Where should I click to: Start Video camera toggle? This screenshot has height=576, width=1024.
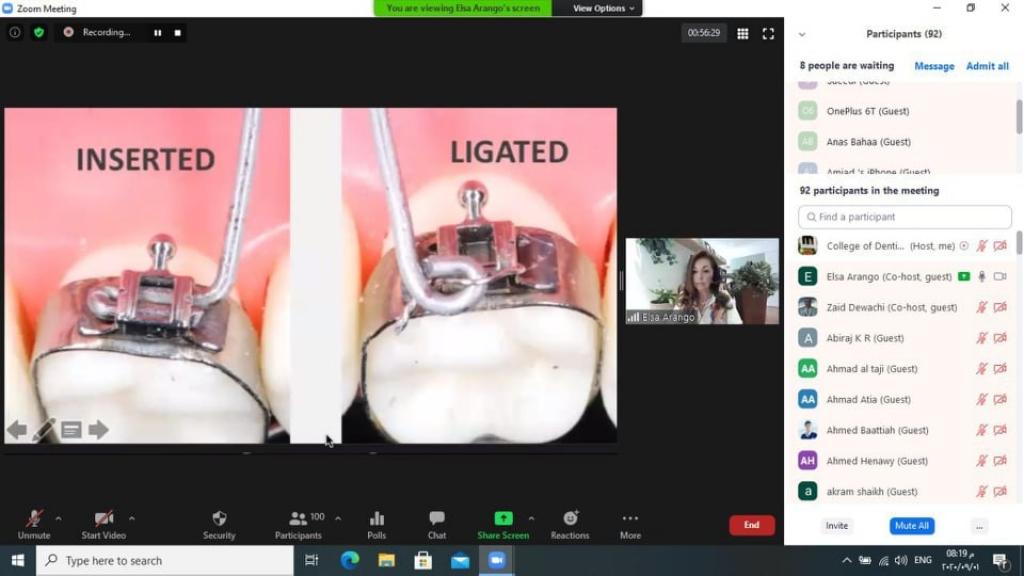[x=104, y=519]
